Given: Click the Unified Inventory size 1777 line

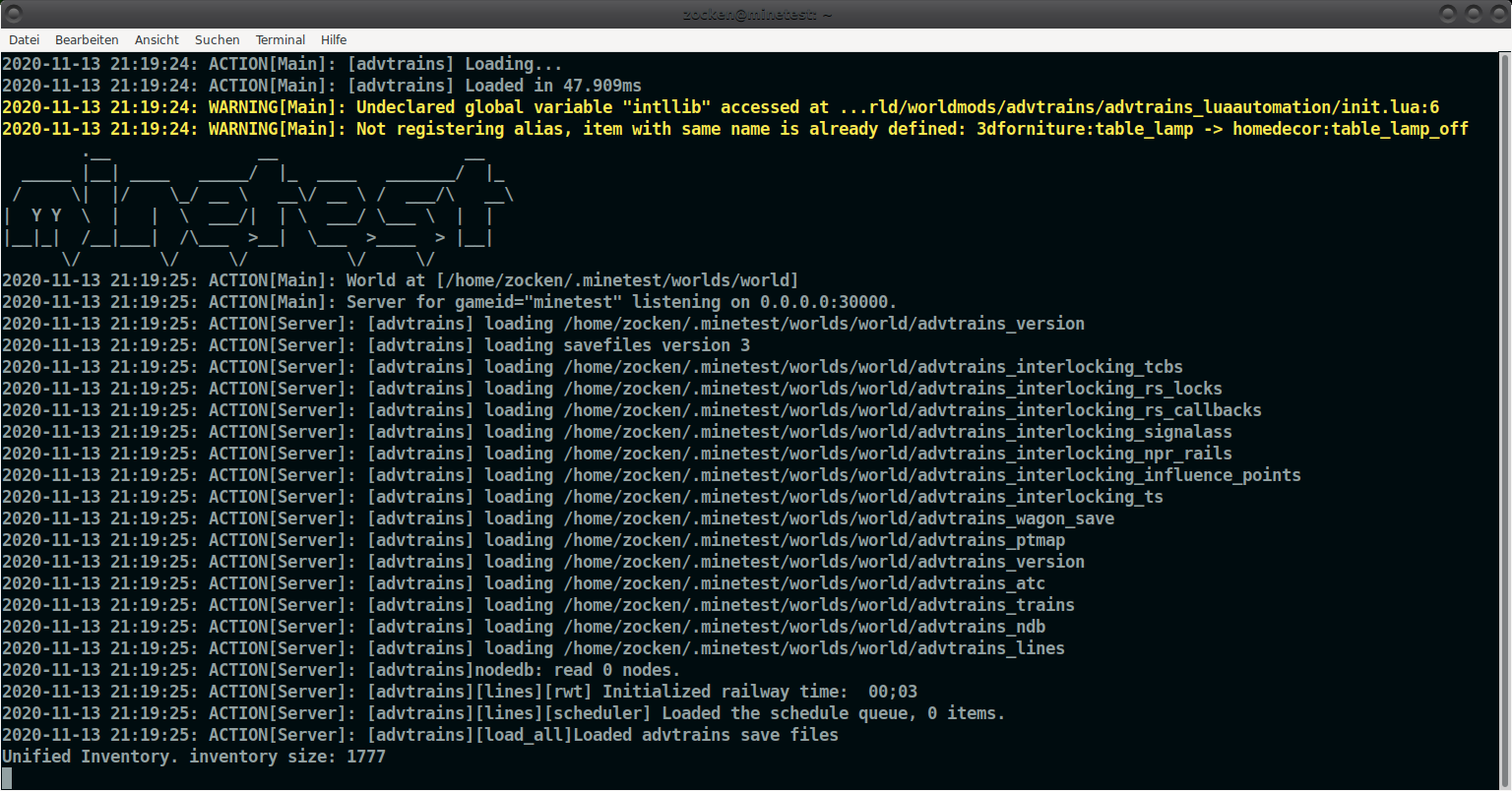Looking at the screenshot, I should tap(194, 757).
